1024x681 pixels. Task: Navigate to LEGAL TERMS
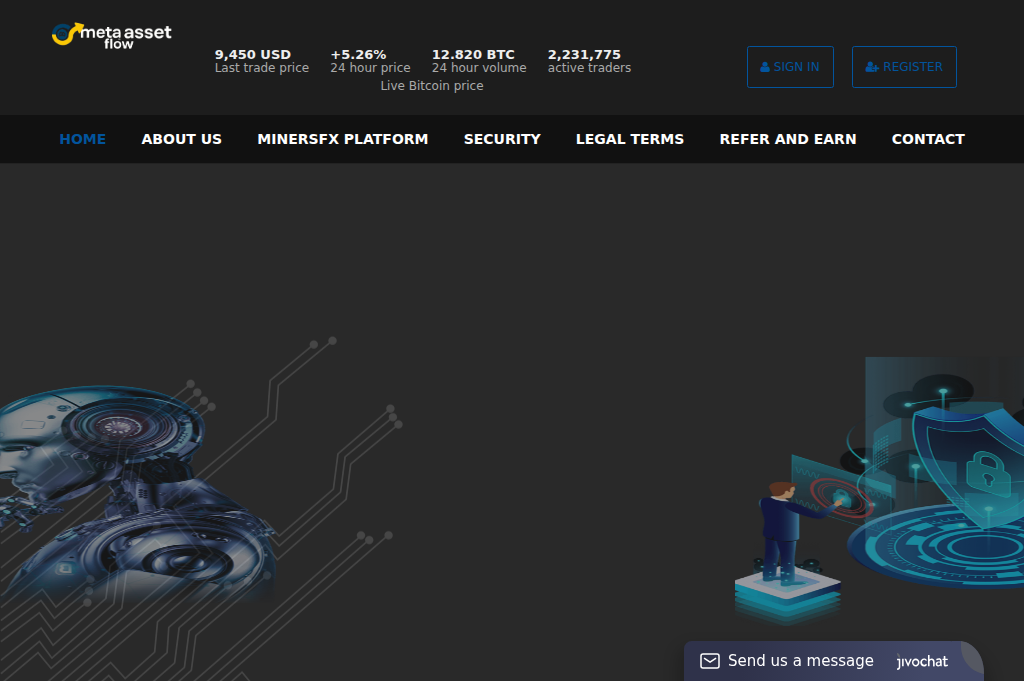click(x=629, y=139)
